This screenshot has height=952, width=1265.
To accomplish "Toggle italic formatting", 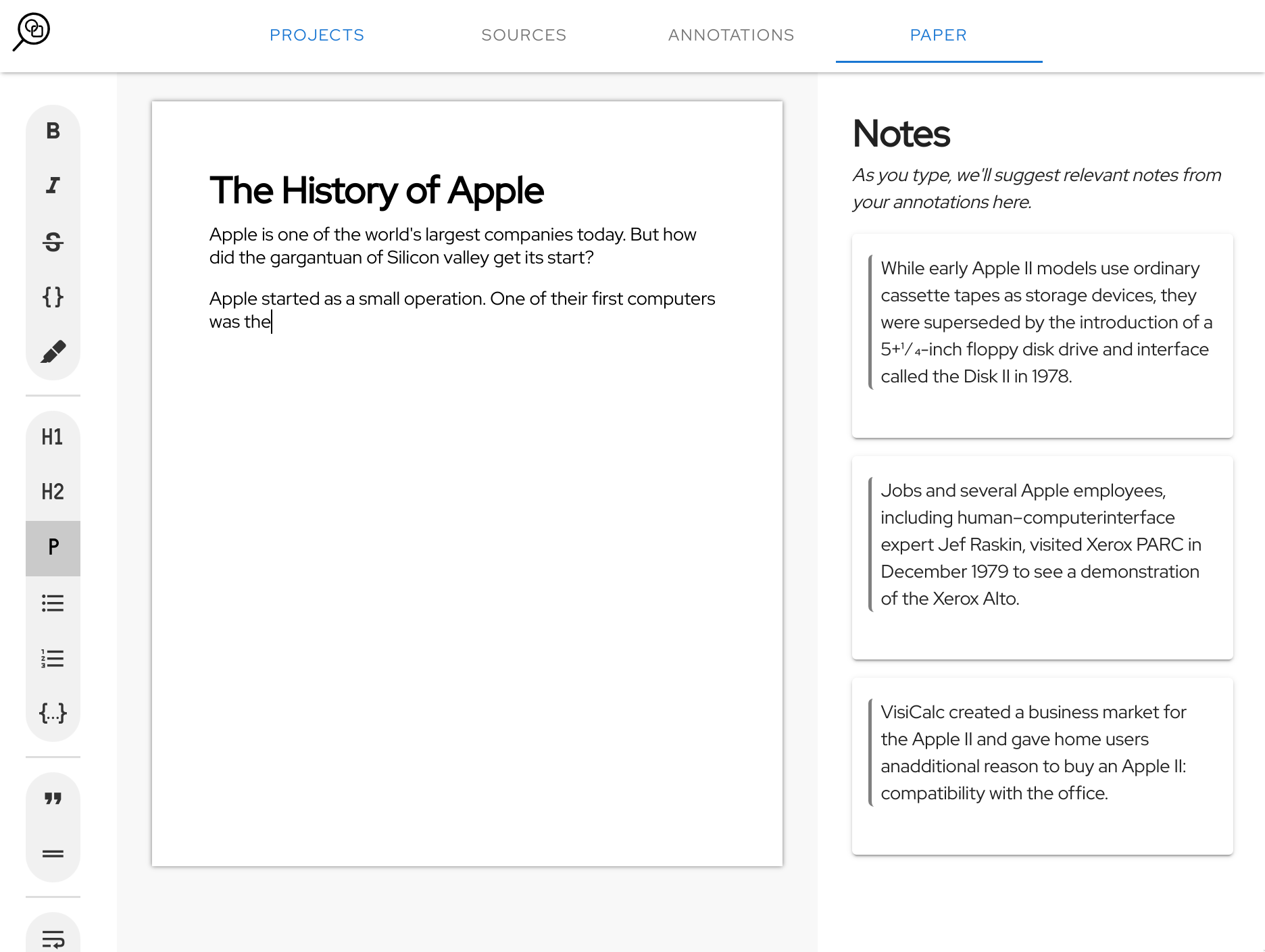I will point(53,186).
